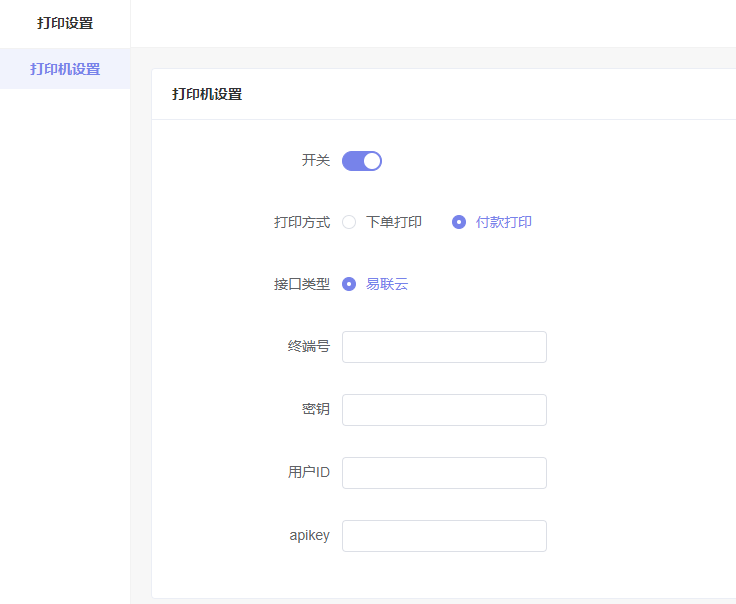736x604 pixels.
Task: Select the 下单打印 radio option
Action: click(349, 222)
